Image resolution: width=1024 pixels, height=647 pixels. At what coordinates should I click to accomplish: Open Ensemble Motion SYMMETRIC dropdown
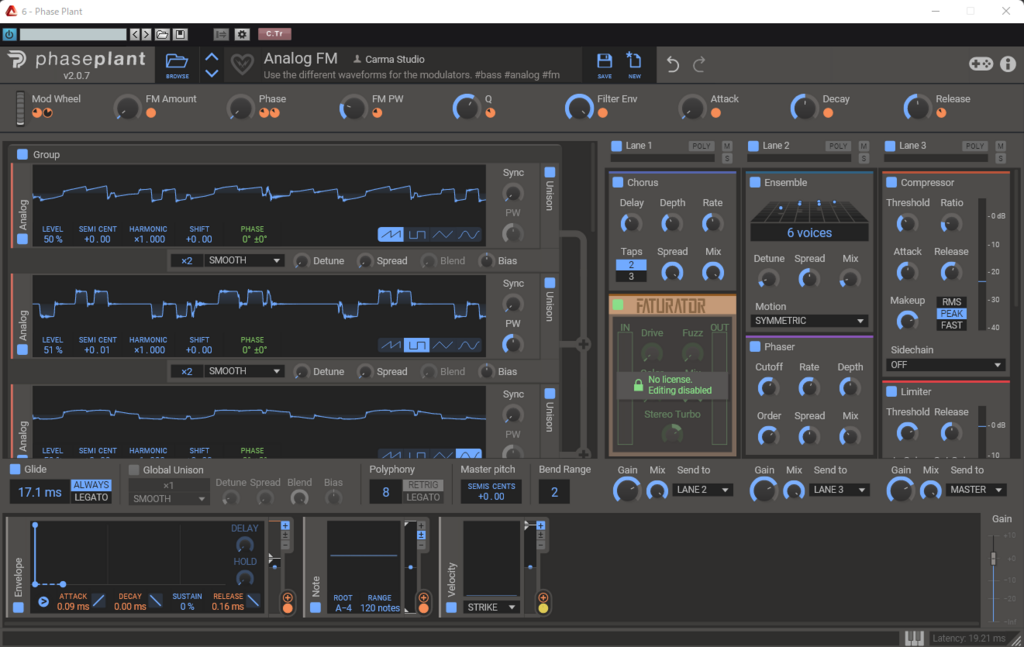click(808, 321)
